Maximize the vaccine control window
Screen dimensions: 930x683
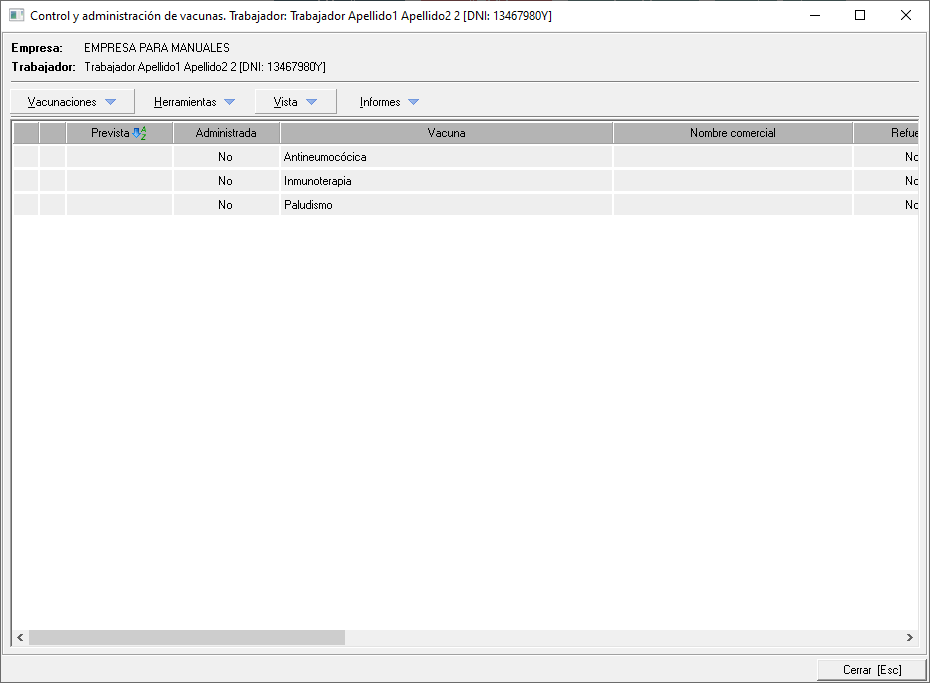(859, 15)
